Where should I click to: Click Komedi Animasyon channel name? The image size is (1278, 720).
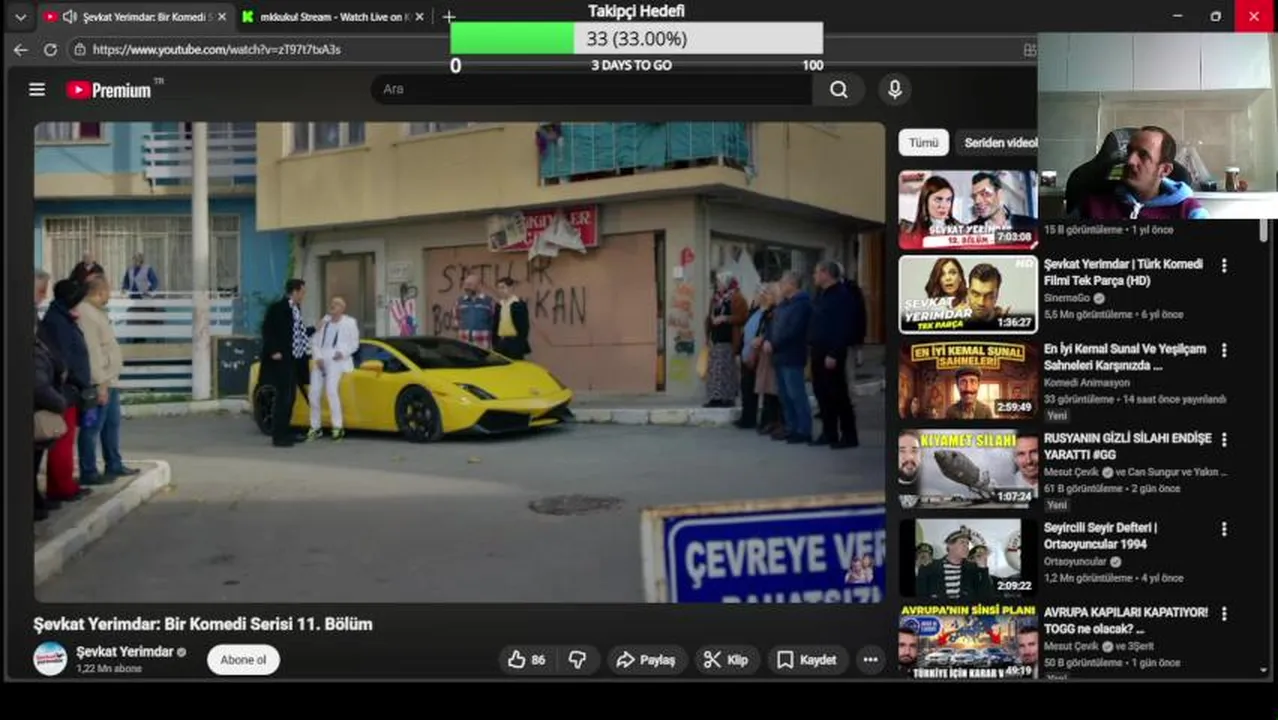(1086, 383)
